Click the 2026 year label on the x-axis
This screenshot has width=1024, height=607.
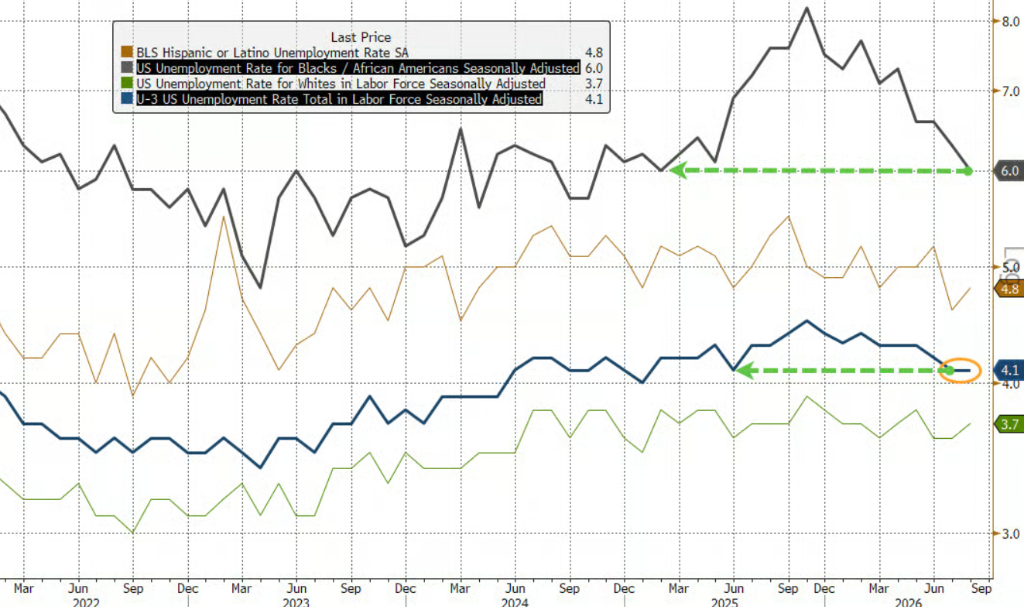[x=908, y=602]
